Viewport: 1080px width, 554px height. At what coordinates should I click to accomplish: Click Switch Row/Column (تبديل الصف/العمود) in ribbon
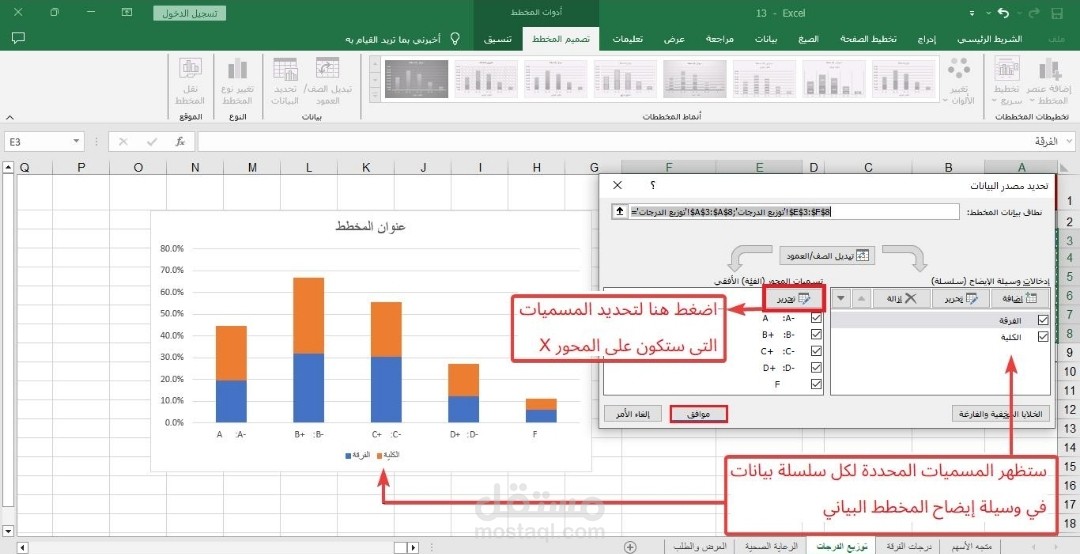pos(328,81)
